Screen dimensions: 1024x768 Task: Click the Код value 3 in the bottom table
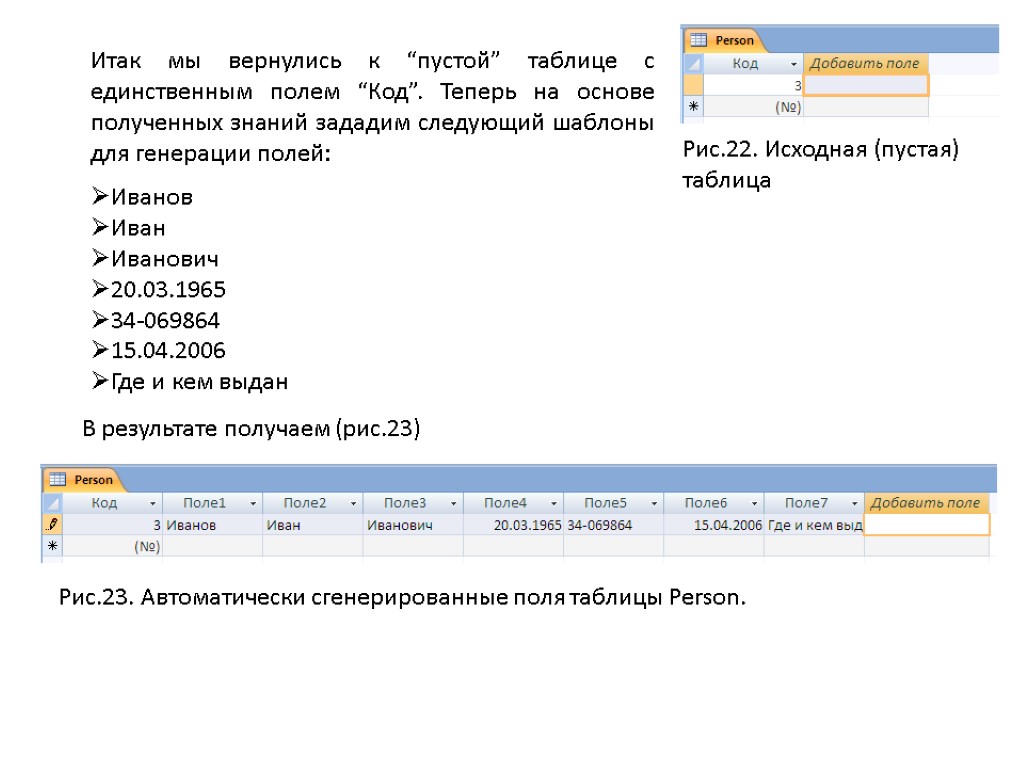[x=112, y=525]
